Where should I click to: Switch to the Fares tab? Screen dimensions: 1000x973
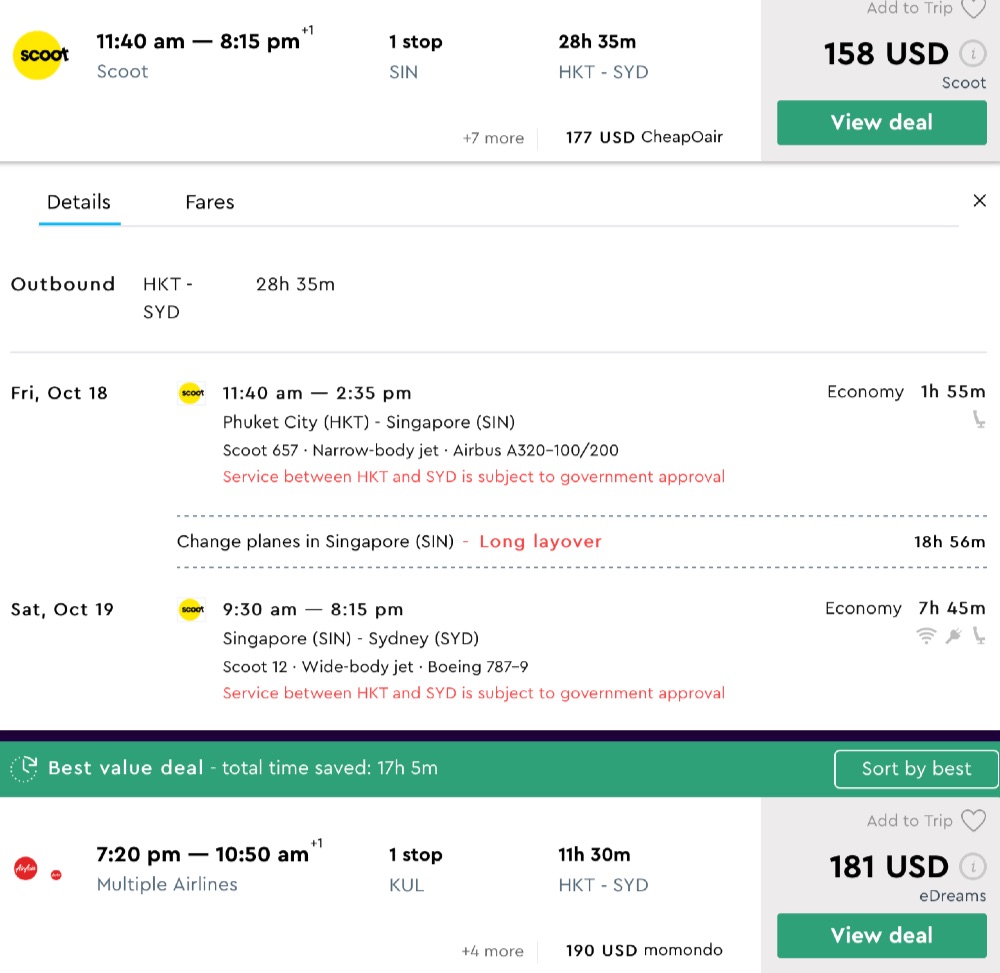[x=209, y=202]
